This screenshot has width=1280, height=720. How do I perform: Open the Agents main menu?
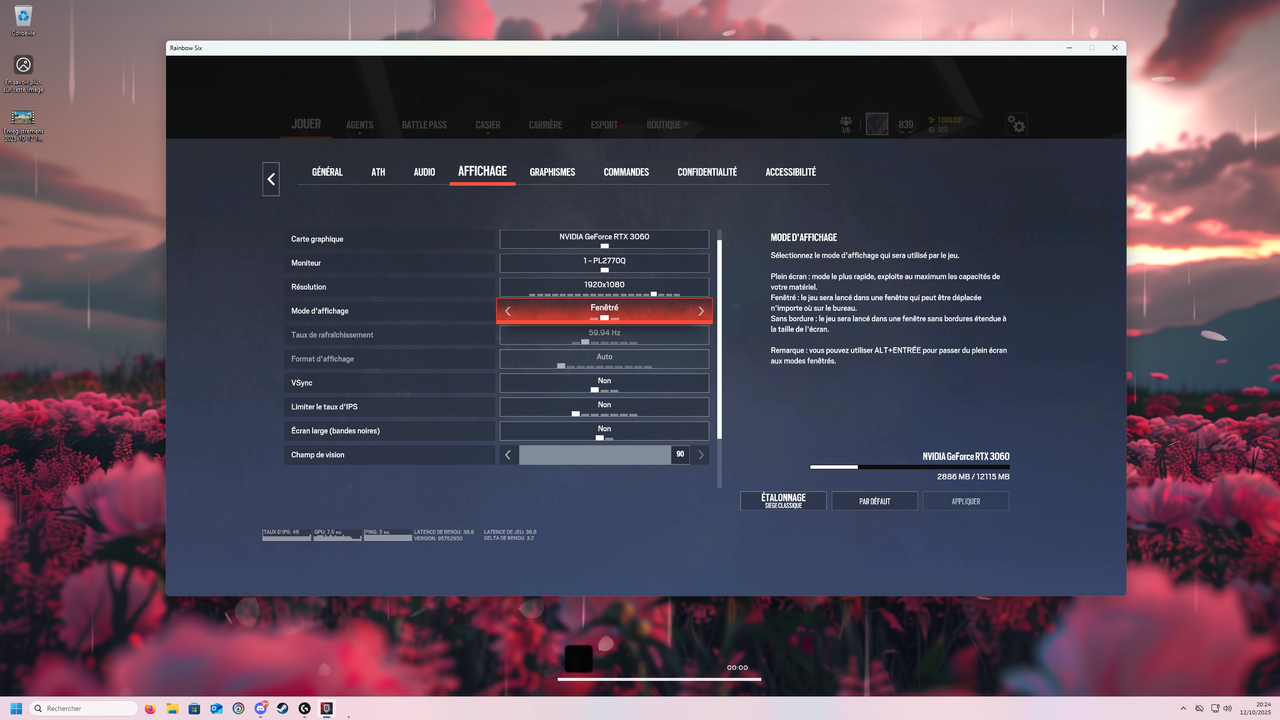coord(359,125)
